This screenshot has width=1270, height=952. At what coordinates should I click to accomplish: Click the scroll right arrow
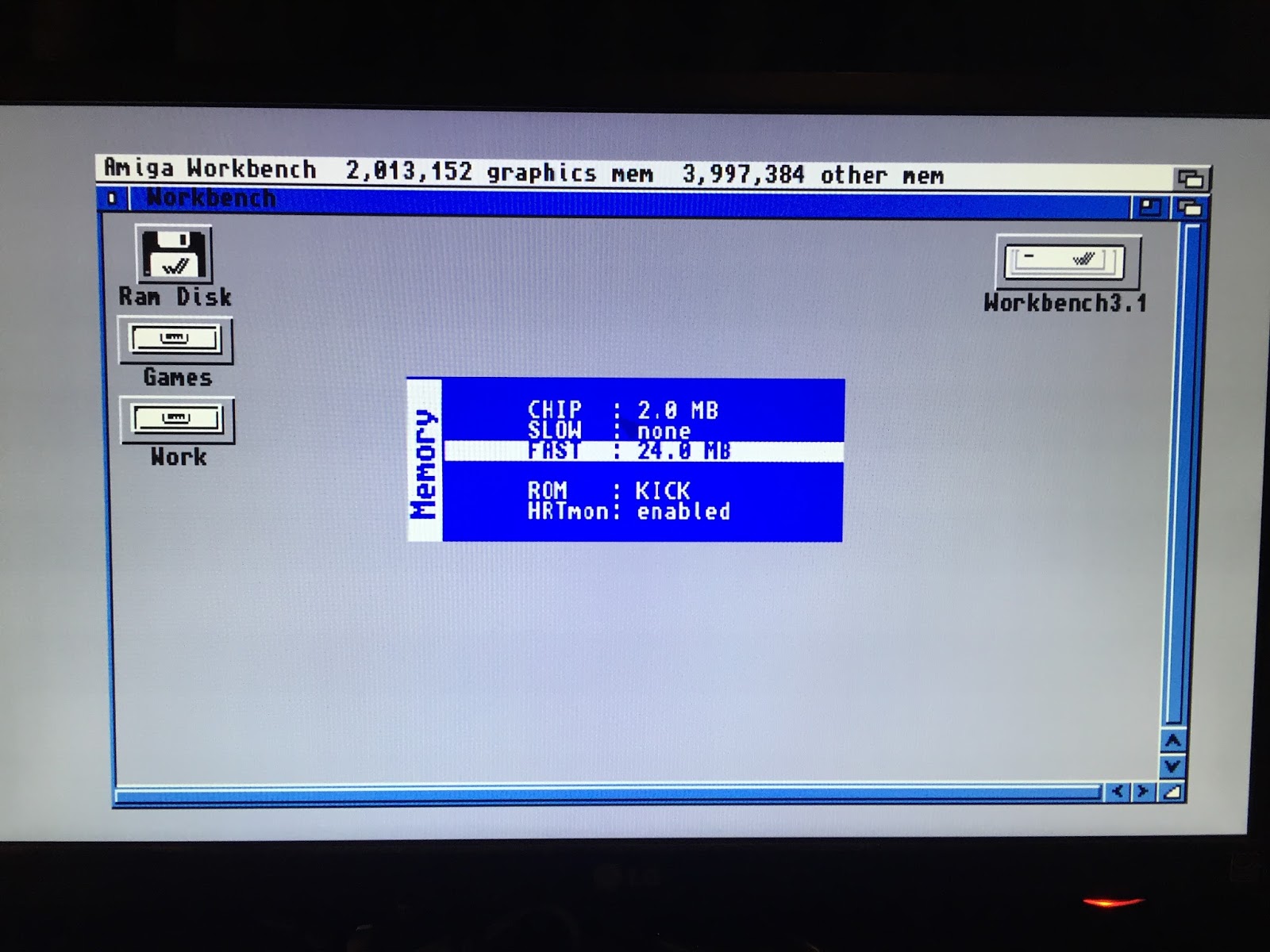pyautogui.click(x=1143, y=791)
